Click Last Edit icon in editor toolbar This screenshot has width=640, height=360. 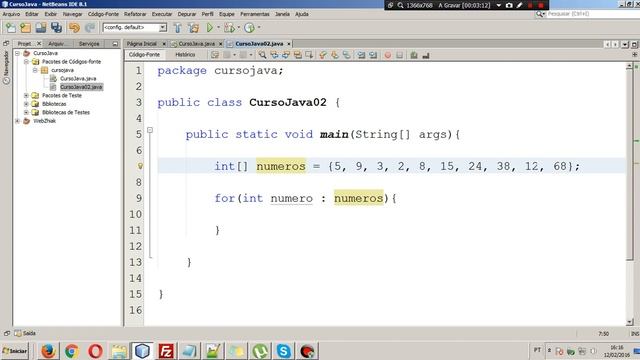(215, 55)
